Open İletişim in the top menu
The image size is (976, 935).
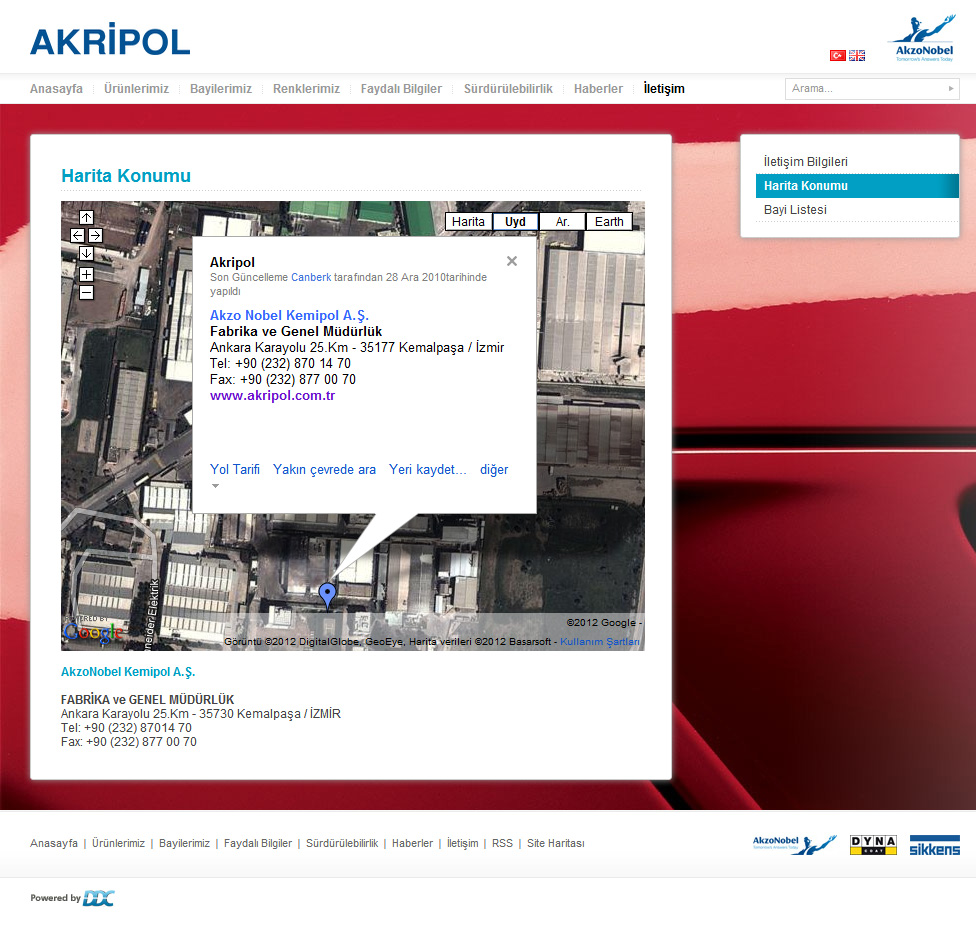pos(664,88)
